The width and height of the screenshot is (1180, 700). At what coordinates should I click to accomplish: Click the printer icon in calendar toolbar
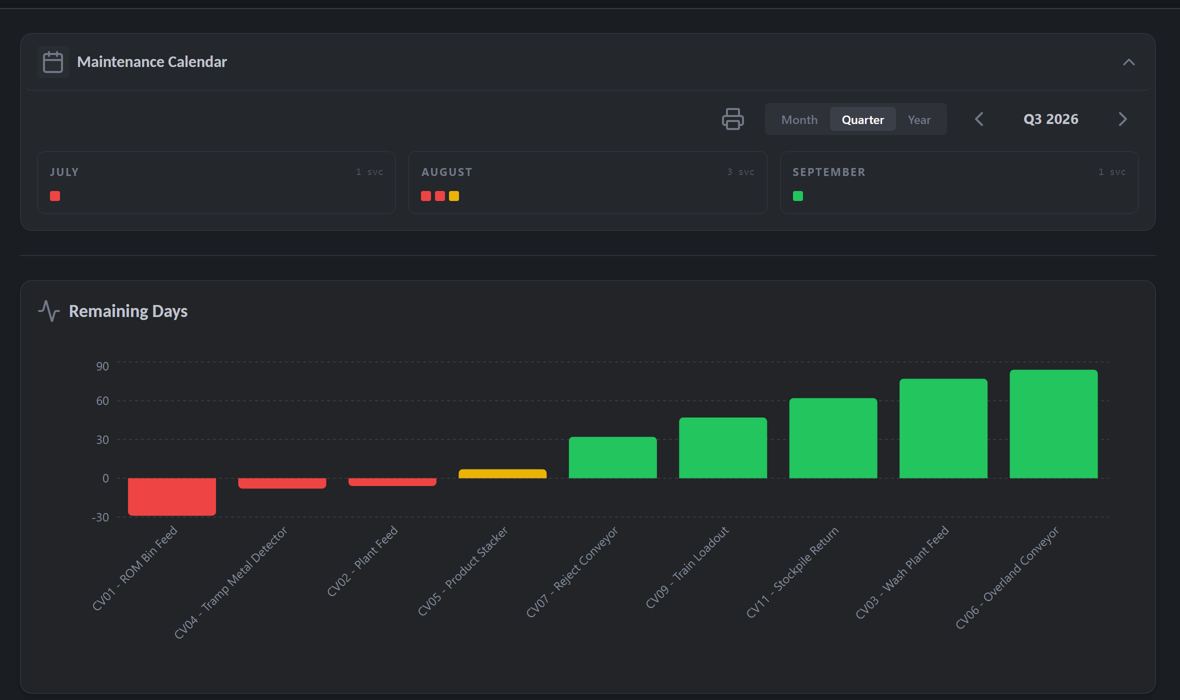click(x=732, y=119)
